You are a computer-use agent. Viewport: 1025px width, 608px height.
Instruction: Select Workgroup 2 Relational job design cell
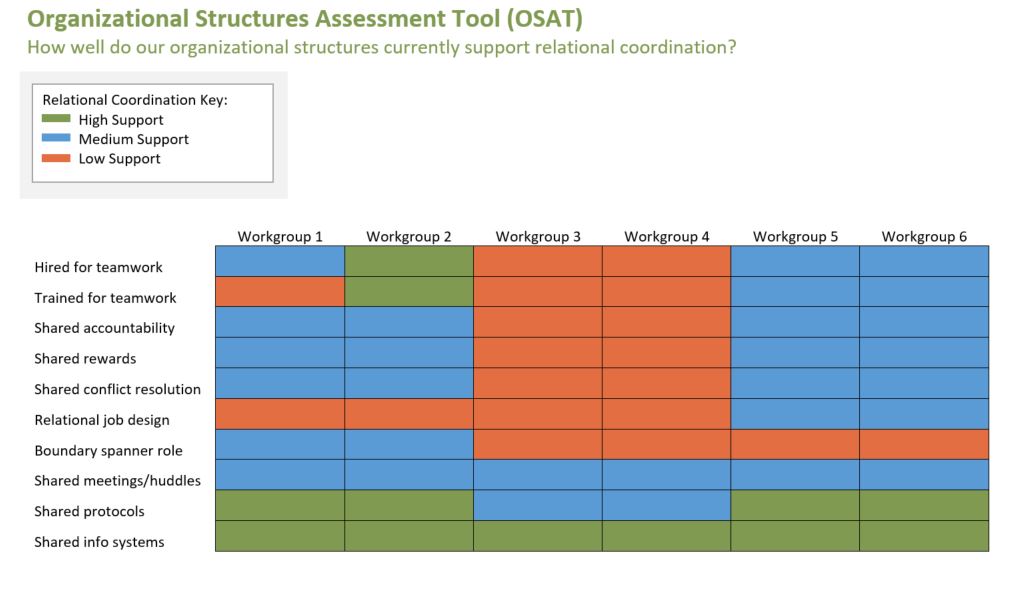(x=409, y=414)
